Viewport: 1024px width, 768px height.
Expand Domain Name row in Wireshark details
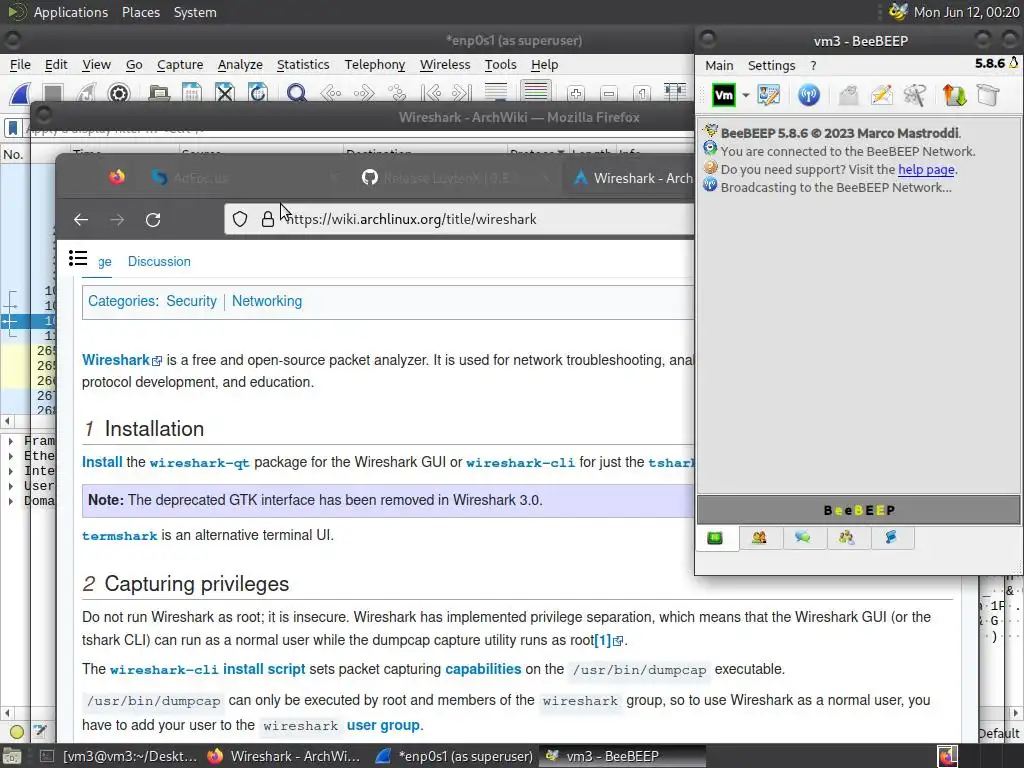point(10,501)
